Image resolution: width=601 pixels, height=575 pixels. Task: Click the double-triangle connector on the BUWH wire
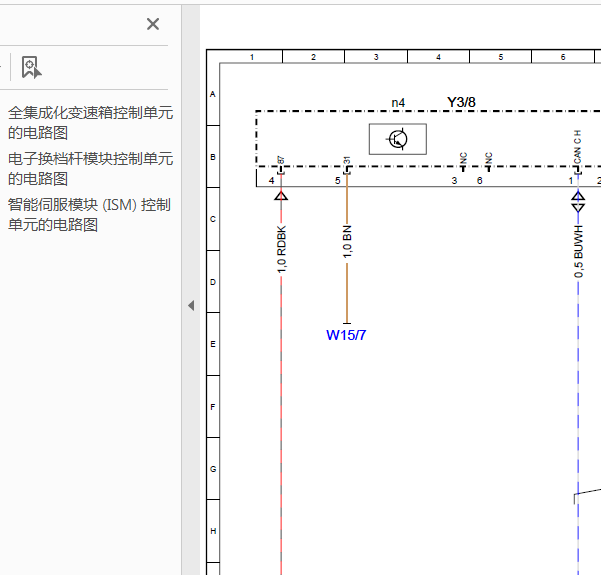(578, 202)
